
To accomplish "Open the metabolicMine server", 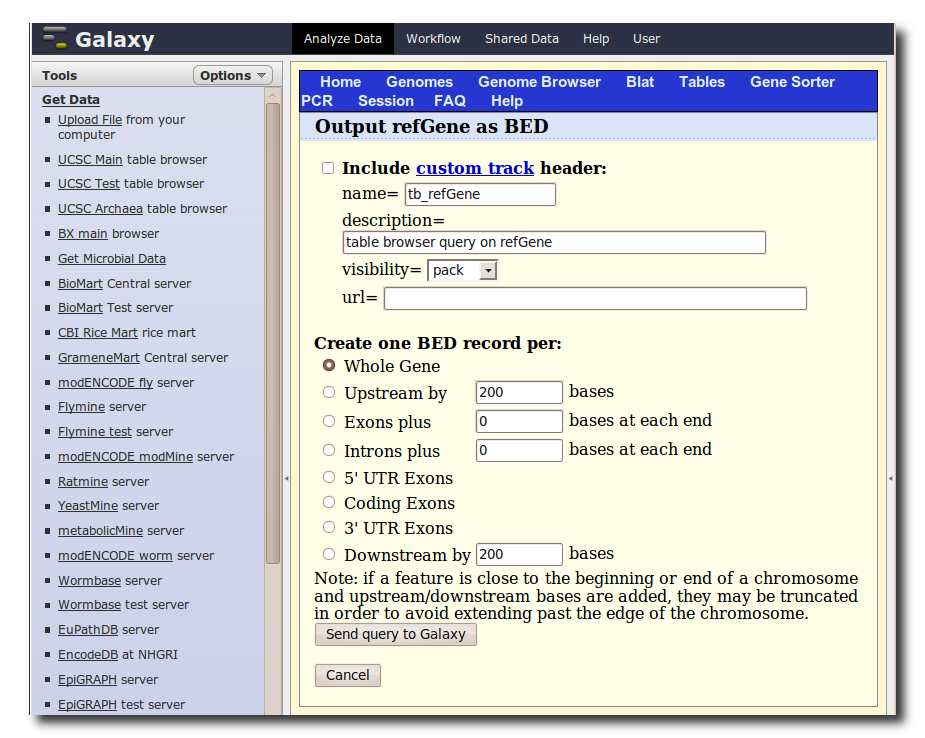I will [x=100, y=531].
